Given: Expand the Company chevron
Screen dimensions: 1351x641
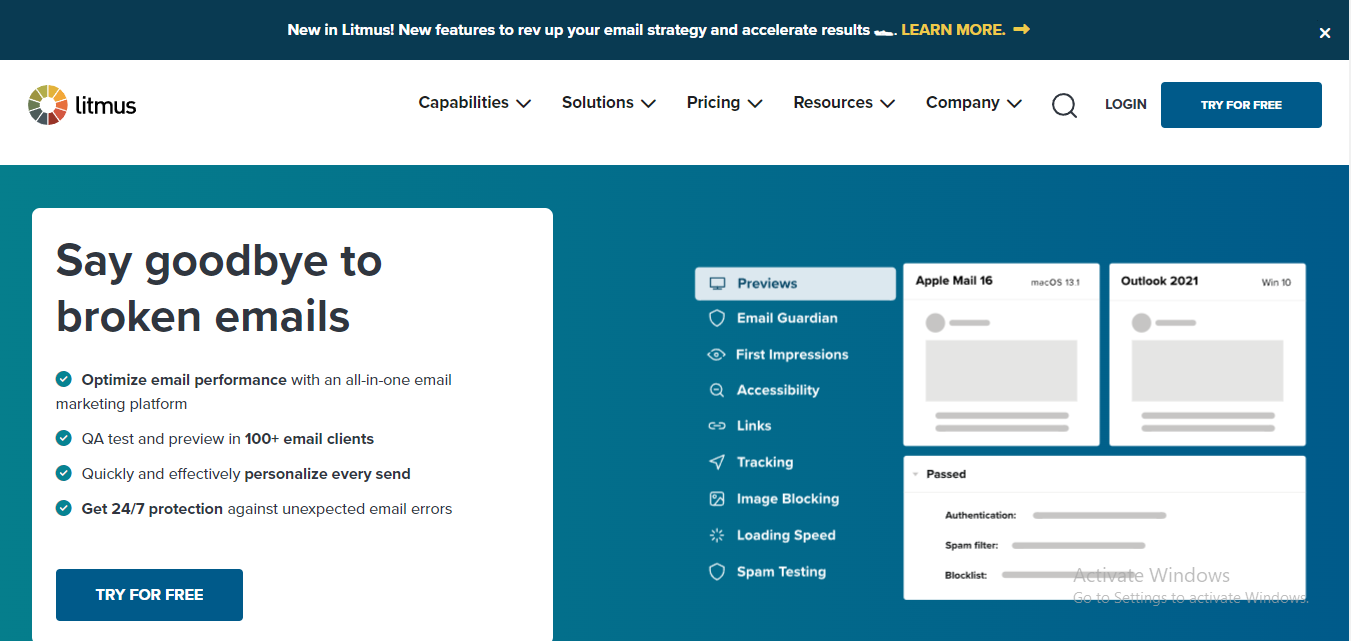Looking at the screenshot, I should [x=1014, y=104].
